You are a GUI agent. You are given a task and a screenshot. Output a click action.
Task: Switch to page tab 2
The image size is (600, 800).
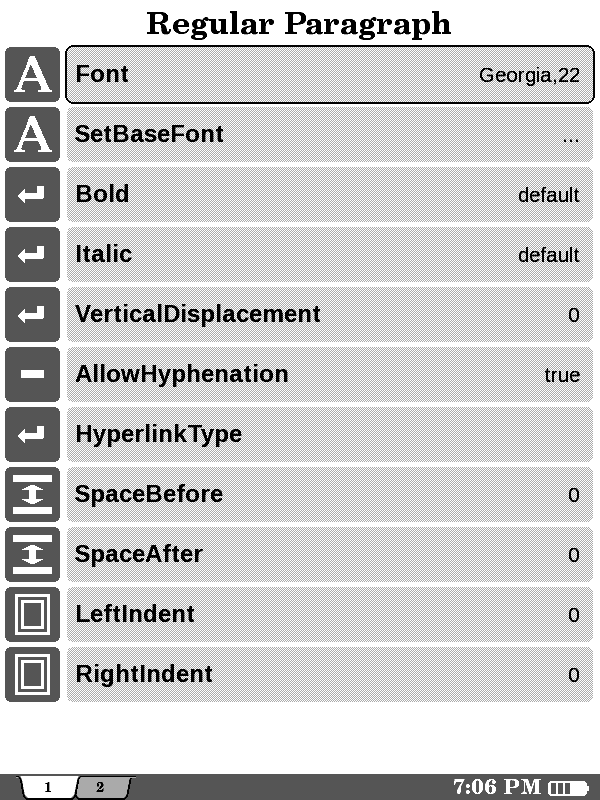pyautogui.click(x=101, y=787)
